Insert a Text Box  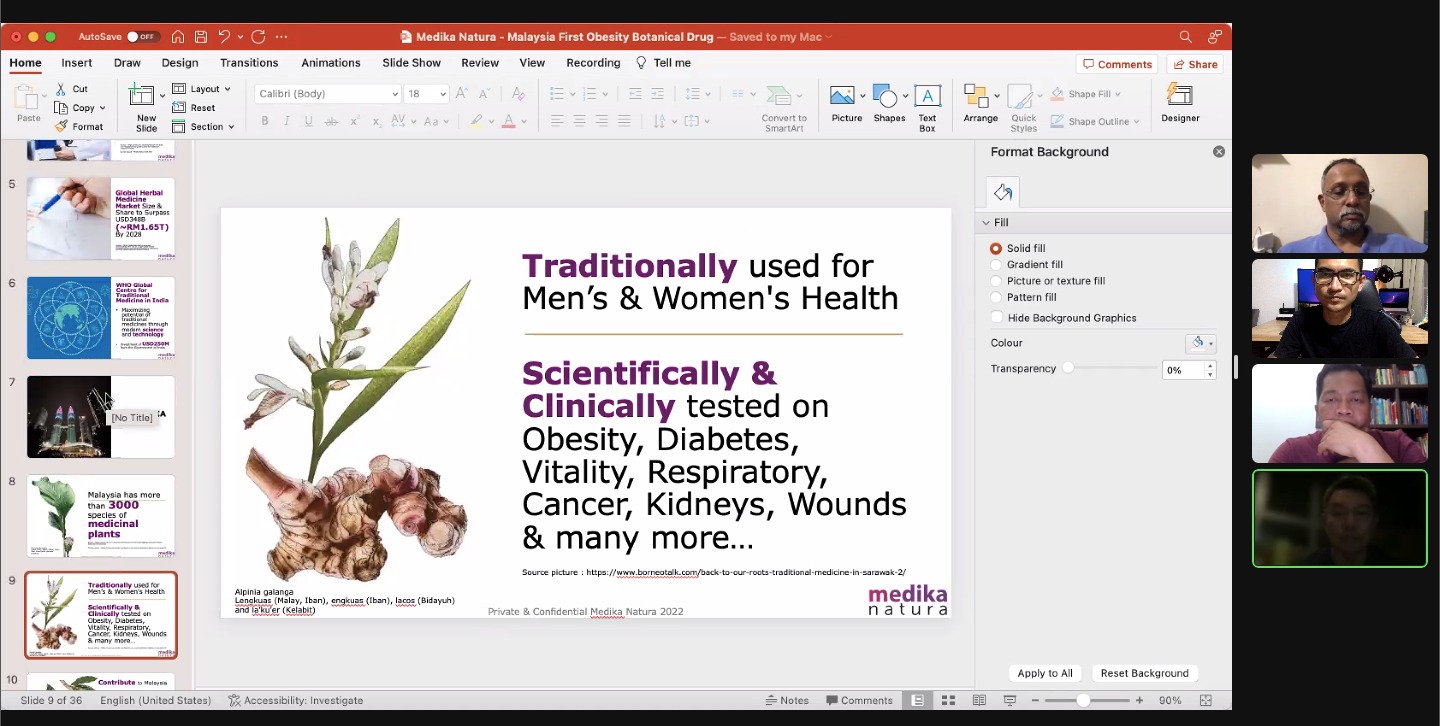927,97
